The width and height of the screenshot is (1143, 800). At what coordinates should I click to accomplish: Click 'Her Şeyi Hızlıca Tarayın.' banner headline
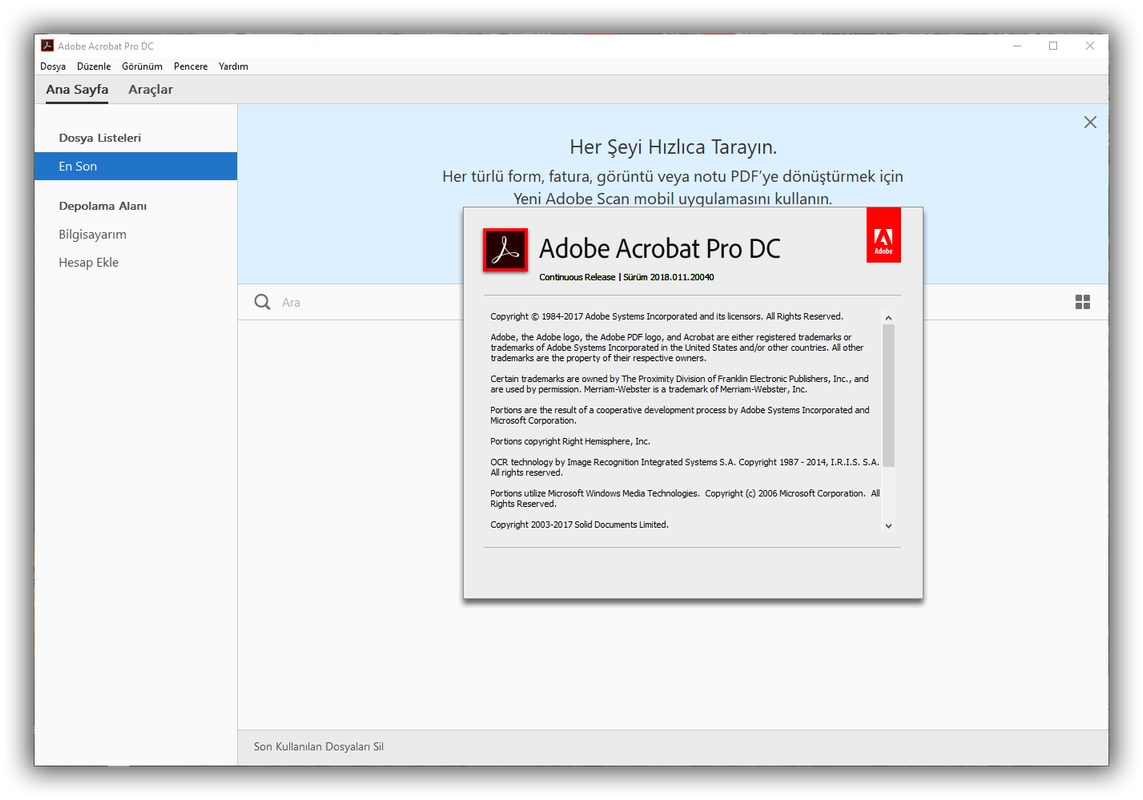pyautogui.click(x=674, y=147)
